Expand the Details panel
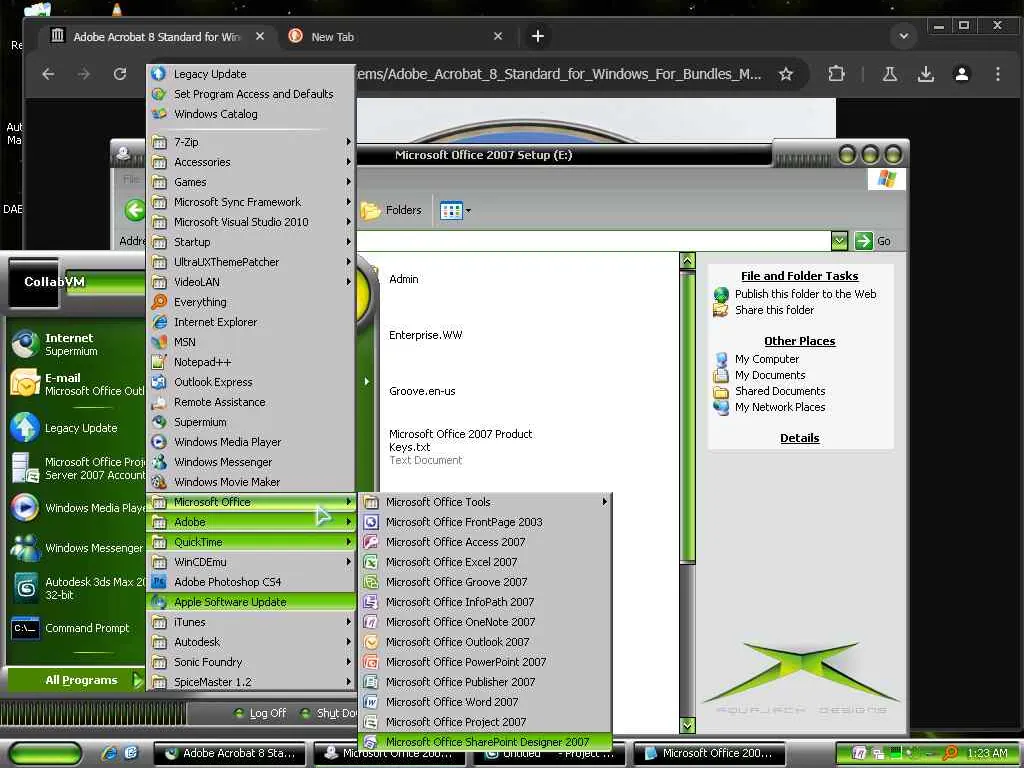Viewport: 1024px width, 768px height. [x=799, y=438]
